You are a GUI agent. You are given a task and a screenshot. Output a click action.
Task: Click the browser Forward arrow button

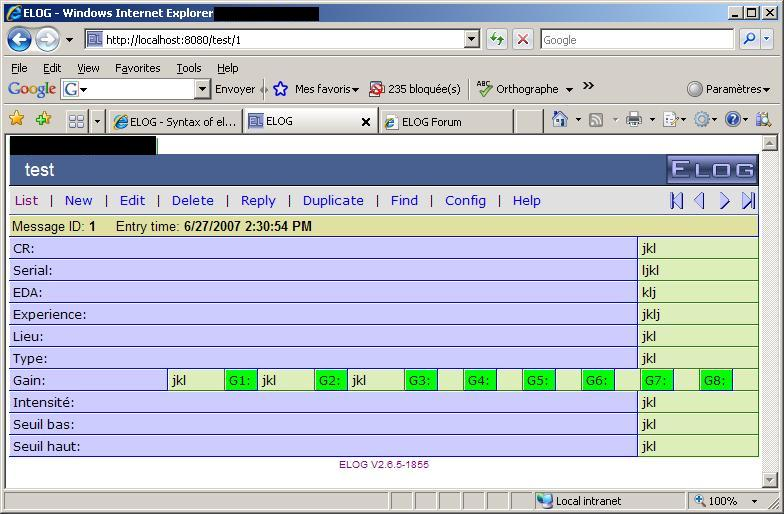[x=48, y=40]
